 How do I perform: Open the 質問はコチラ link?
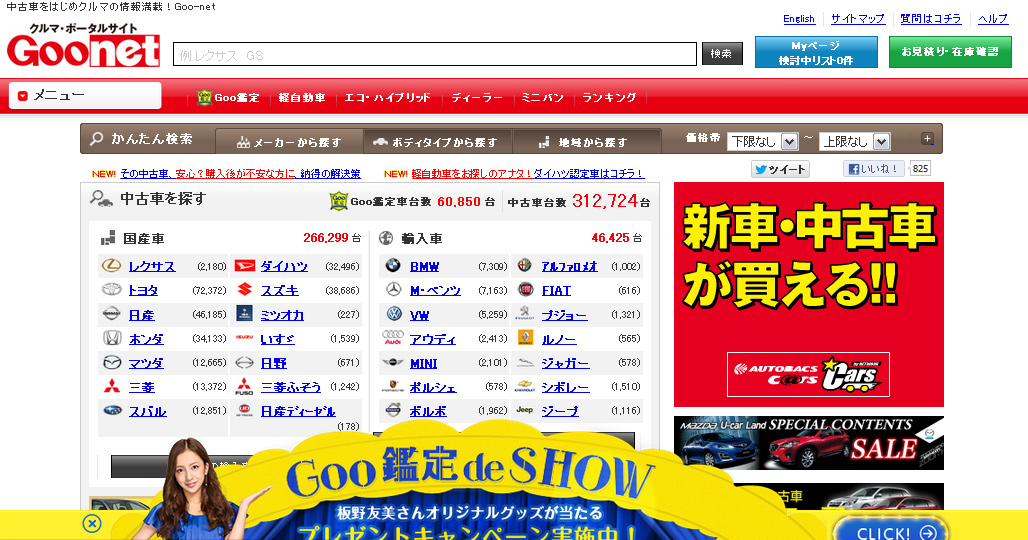(x=930, y=19)
